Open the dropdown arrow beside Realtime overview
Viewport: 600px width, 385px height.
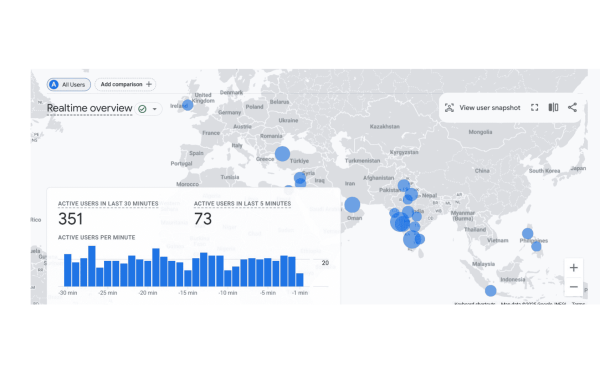155,109
